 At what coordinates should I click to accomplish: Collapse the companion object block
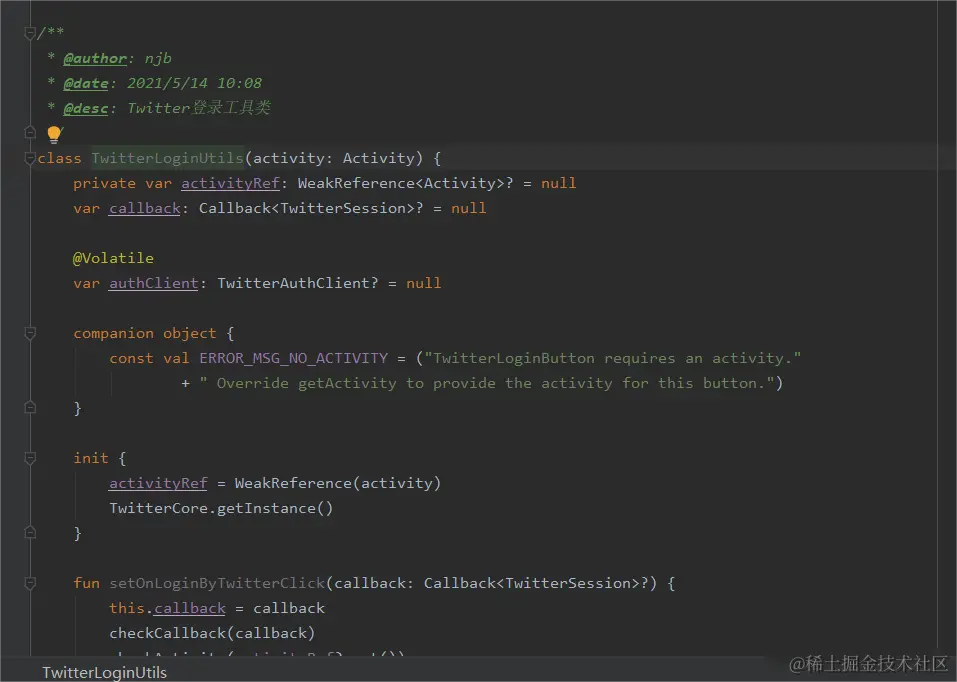29,333
